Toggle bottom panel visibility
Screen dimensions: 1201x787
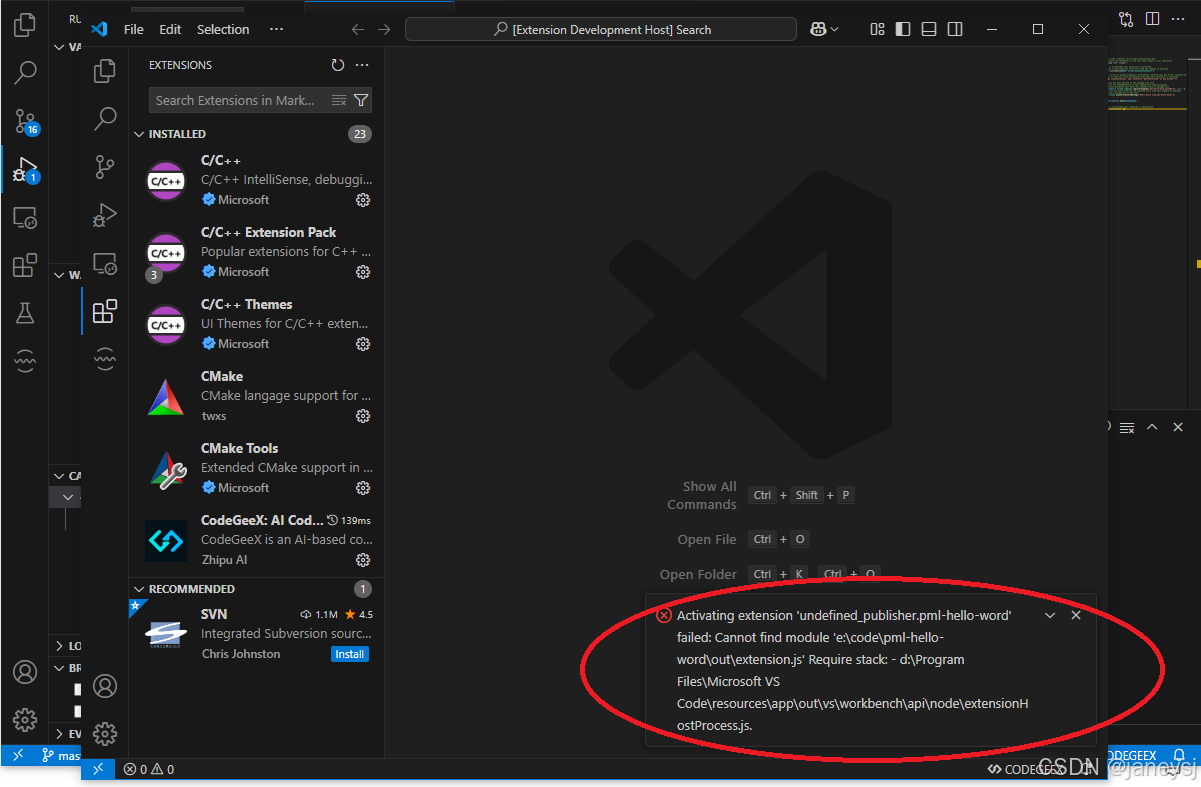[929, 29]
